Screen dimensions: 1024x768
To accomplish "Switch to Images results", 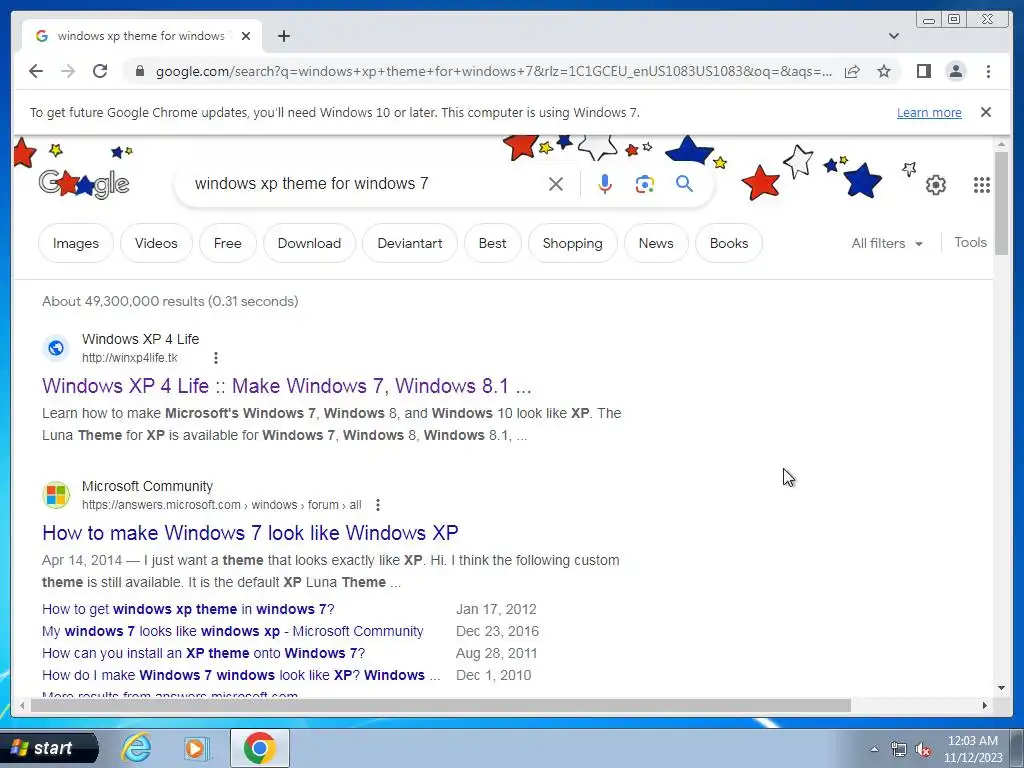I will coord(76,243).
